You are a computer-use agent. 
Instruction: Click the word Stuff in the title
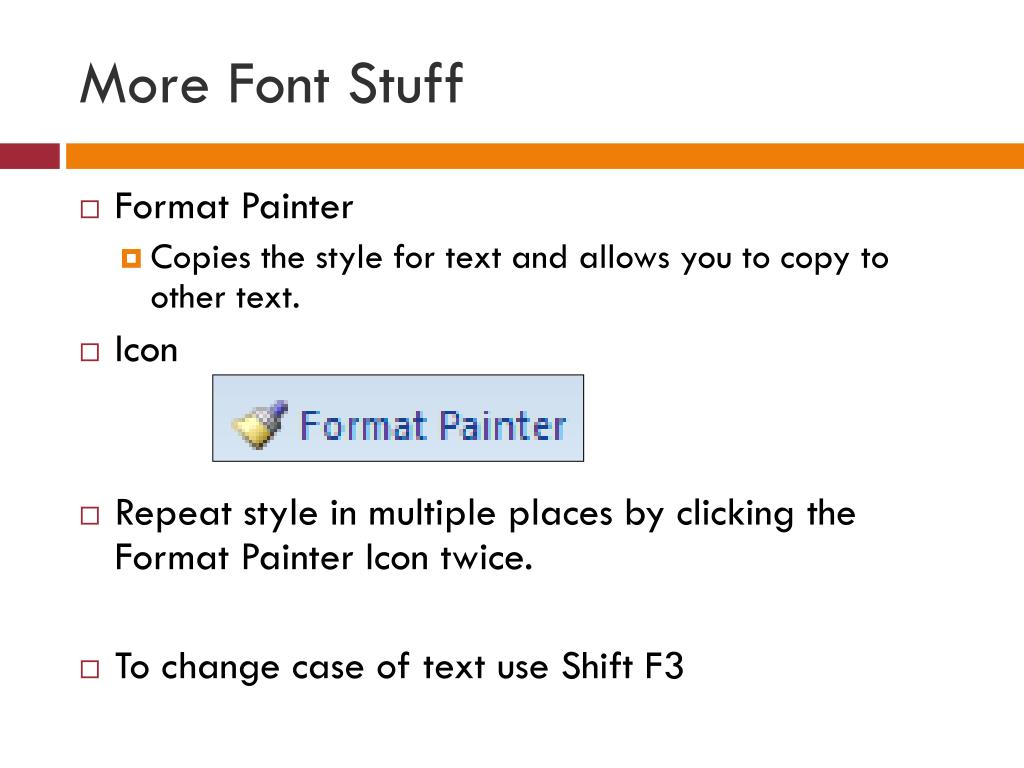click(406, 83)
